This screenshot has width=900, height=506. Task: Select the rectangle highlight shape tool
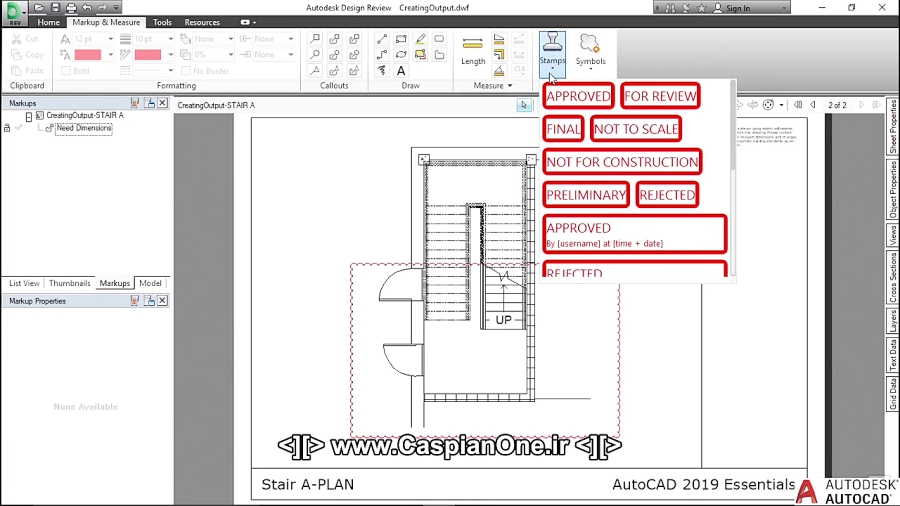(420, 55)
